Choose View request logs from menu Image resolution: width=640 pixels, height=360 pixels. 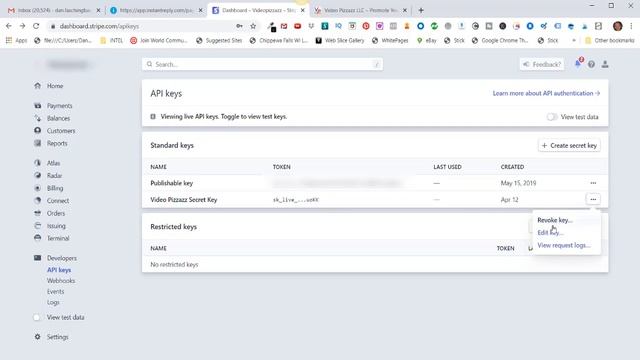(x=564, y=245)
